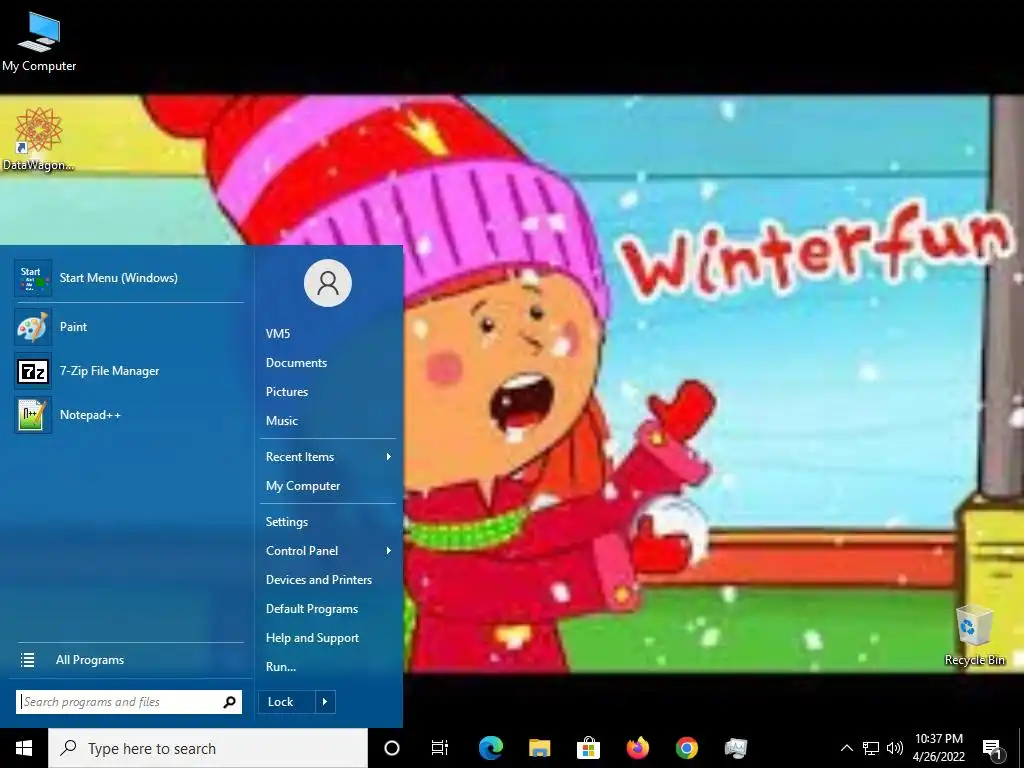Launch 7-Zip File Manager icon
The height and width of the screenshot is (768, 1024).
(33, 371)
